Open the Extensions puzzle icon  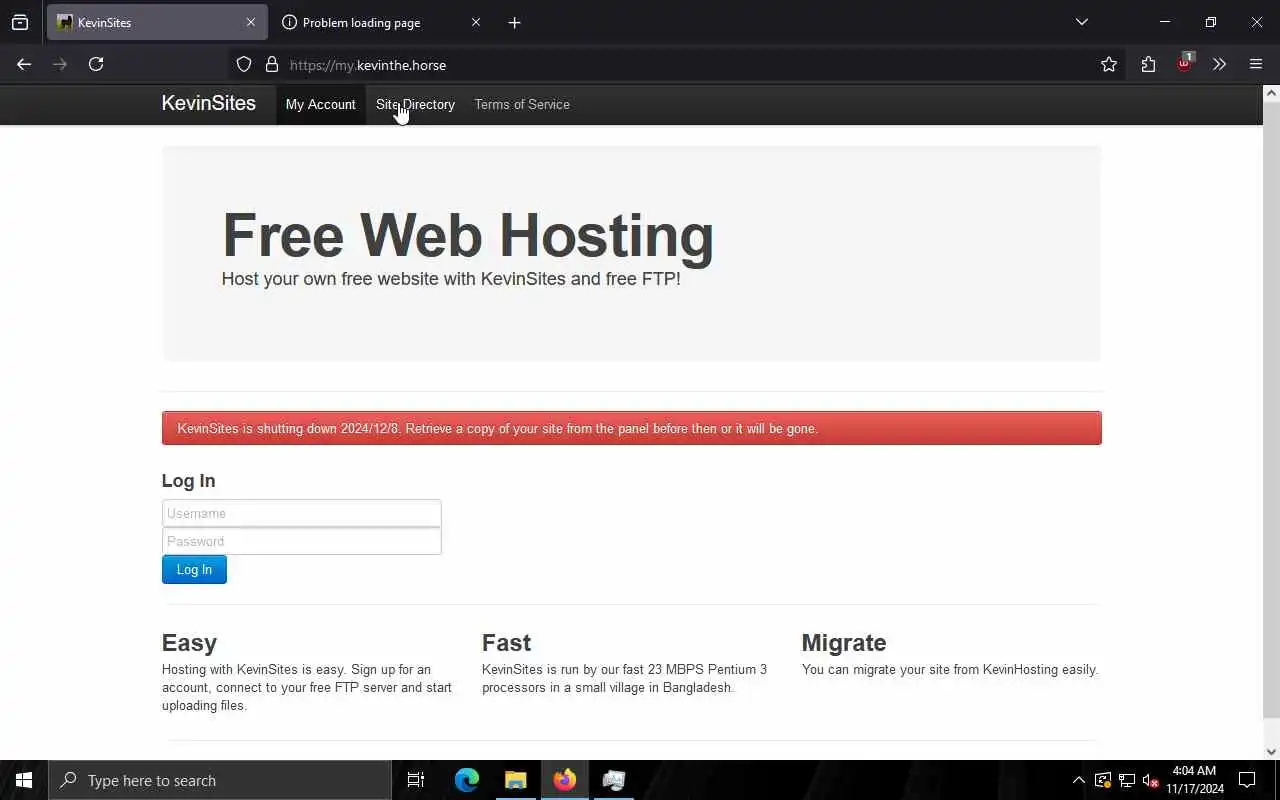1148,64
